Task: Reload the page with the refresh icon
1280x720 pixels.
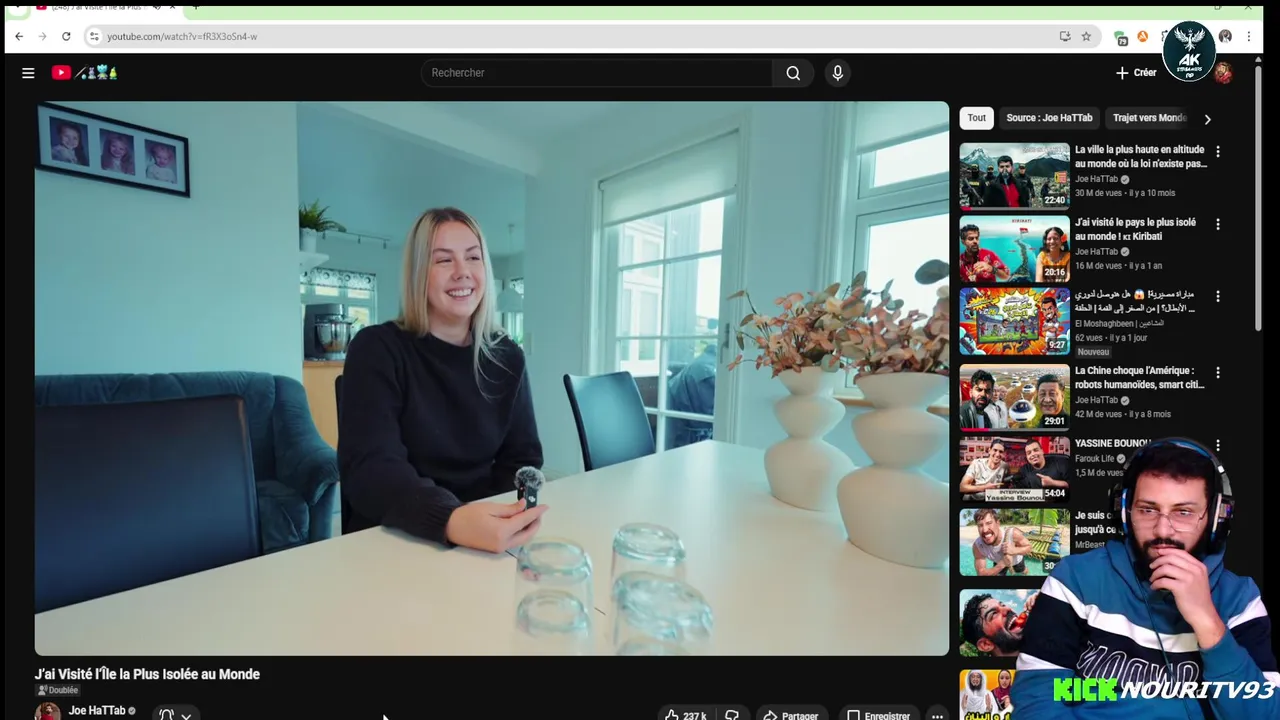Action: pyautogui.click(x=66, y=36)
